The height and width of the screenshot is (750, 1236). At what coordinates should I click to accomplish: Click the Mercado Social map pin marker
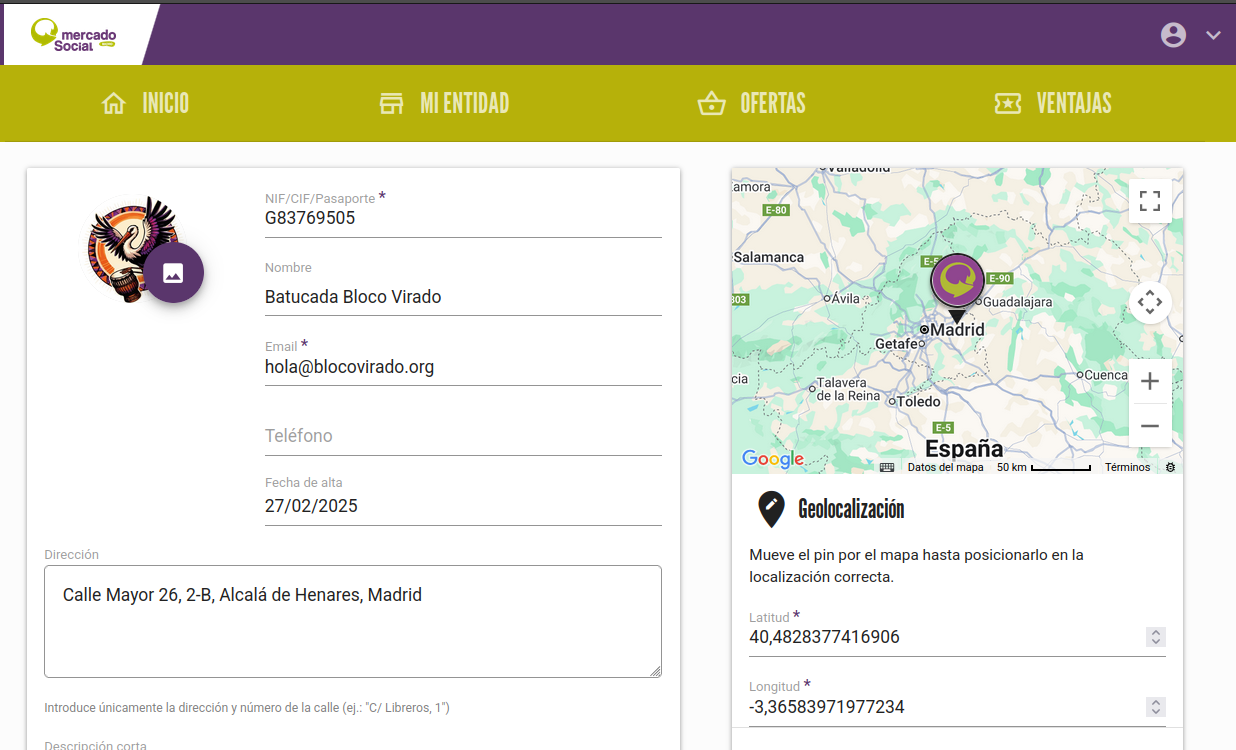pos(957,281)
